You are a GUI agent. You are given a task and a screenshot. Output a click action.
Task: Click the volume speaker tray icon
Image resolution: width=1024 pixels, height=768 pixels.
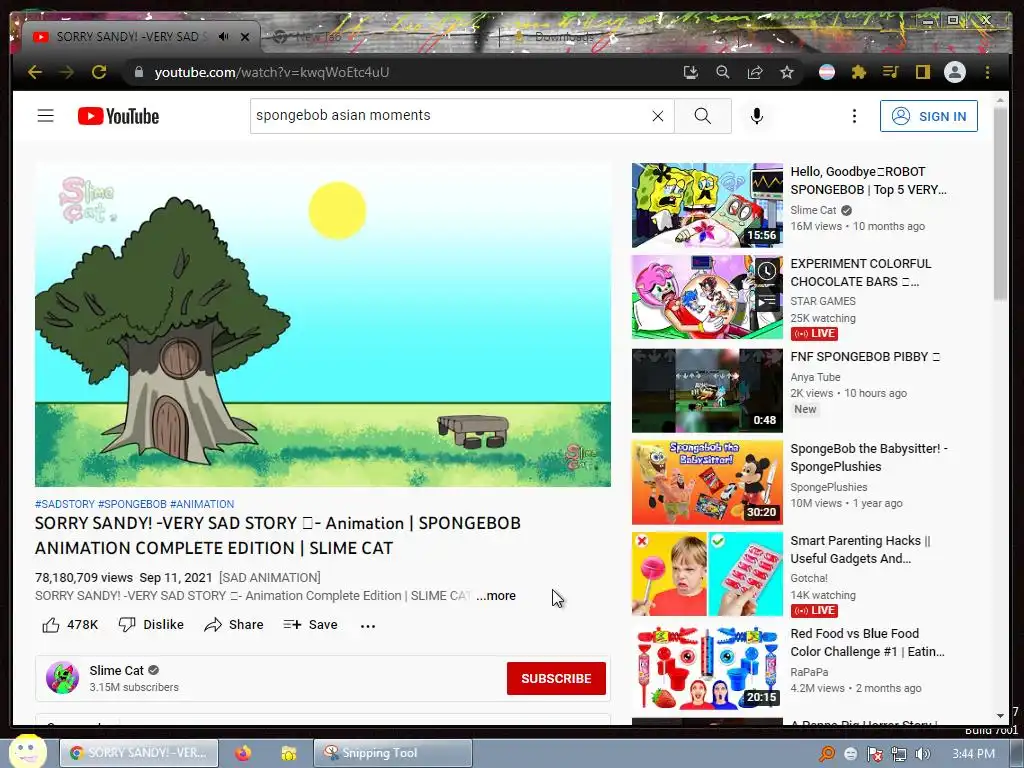(923, 754)
